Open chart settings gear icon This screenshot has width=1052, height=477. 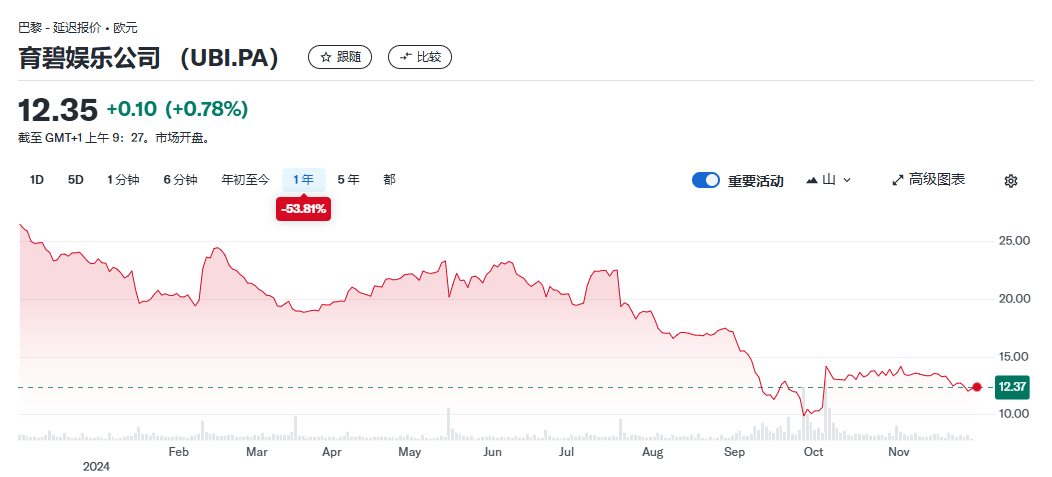[x=1010, y=181]
